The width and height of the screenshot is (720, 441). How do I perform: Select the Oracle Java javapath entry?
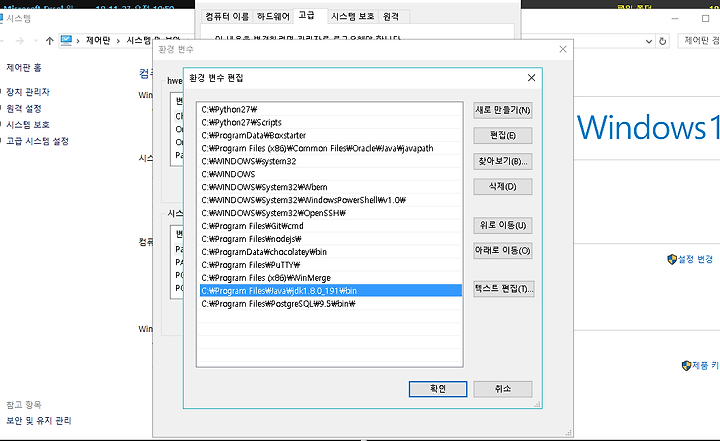coord(331,148)
